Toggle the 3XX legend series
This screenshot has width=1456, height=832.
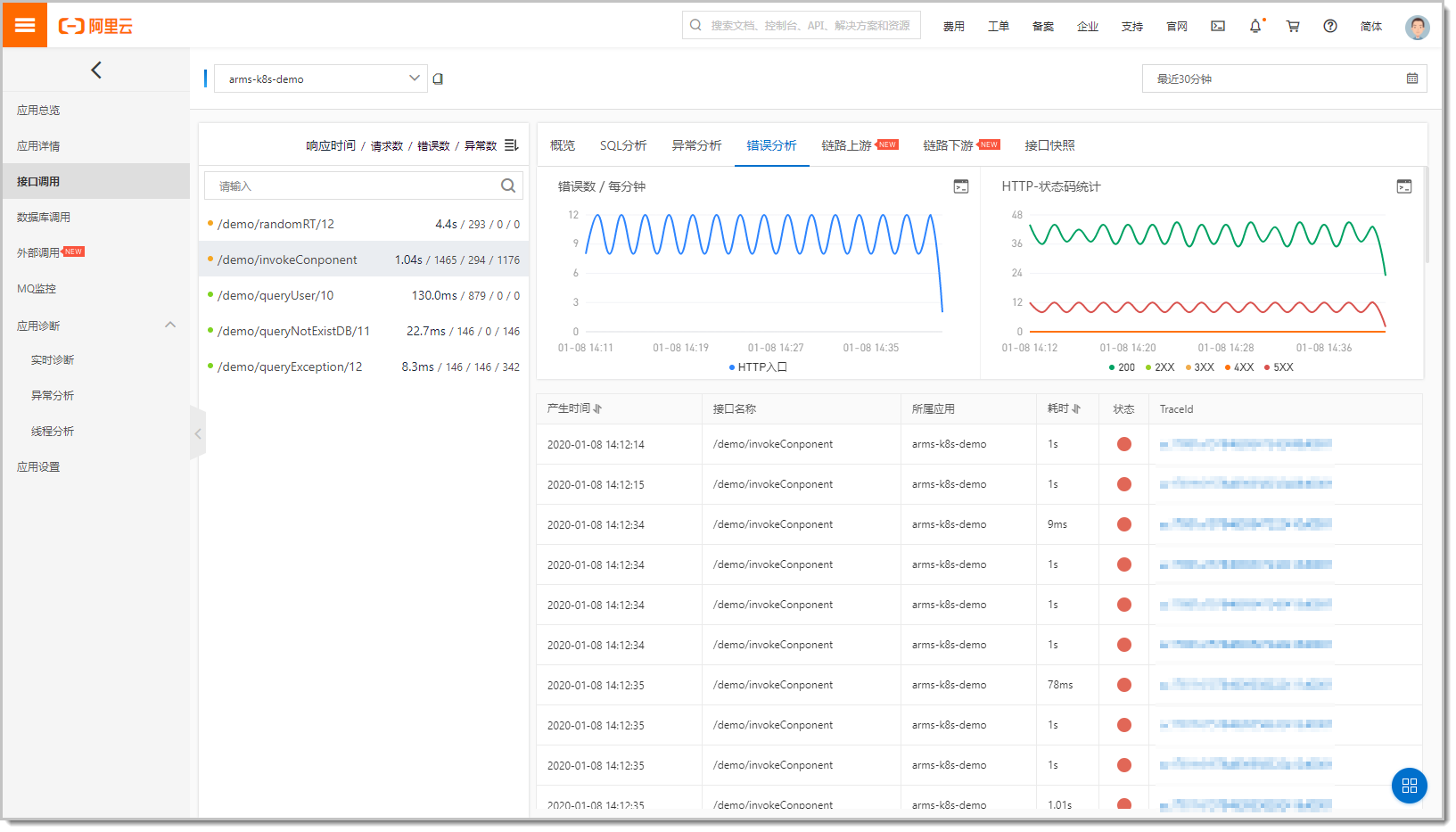(x=1199, y=367)
